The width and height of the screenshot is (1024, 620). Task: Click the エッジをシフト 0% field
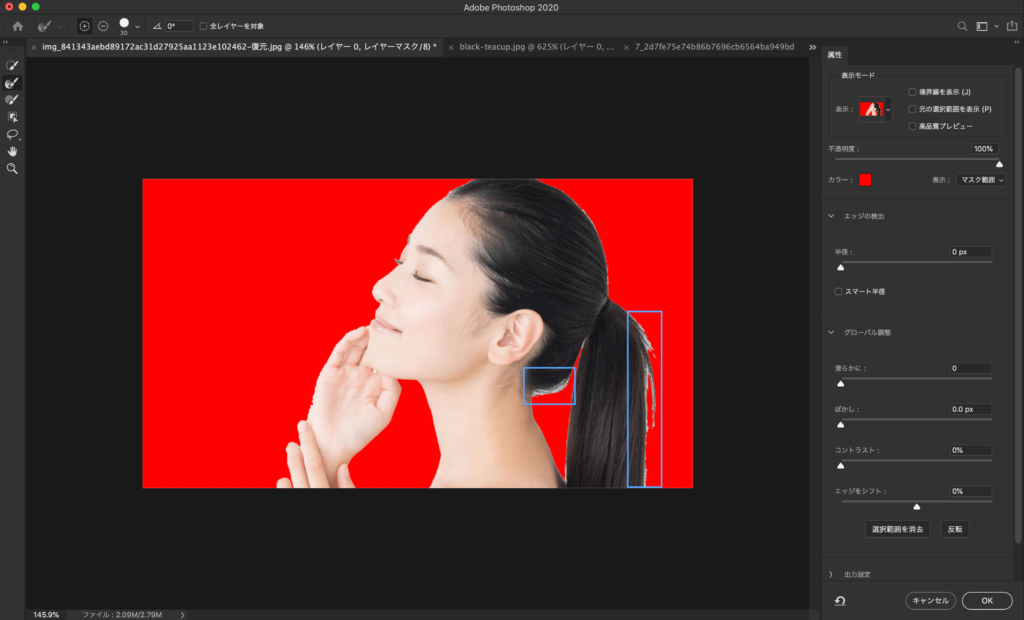click(970, 491)
